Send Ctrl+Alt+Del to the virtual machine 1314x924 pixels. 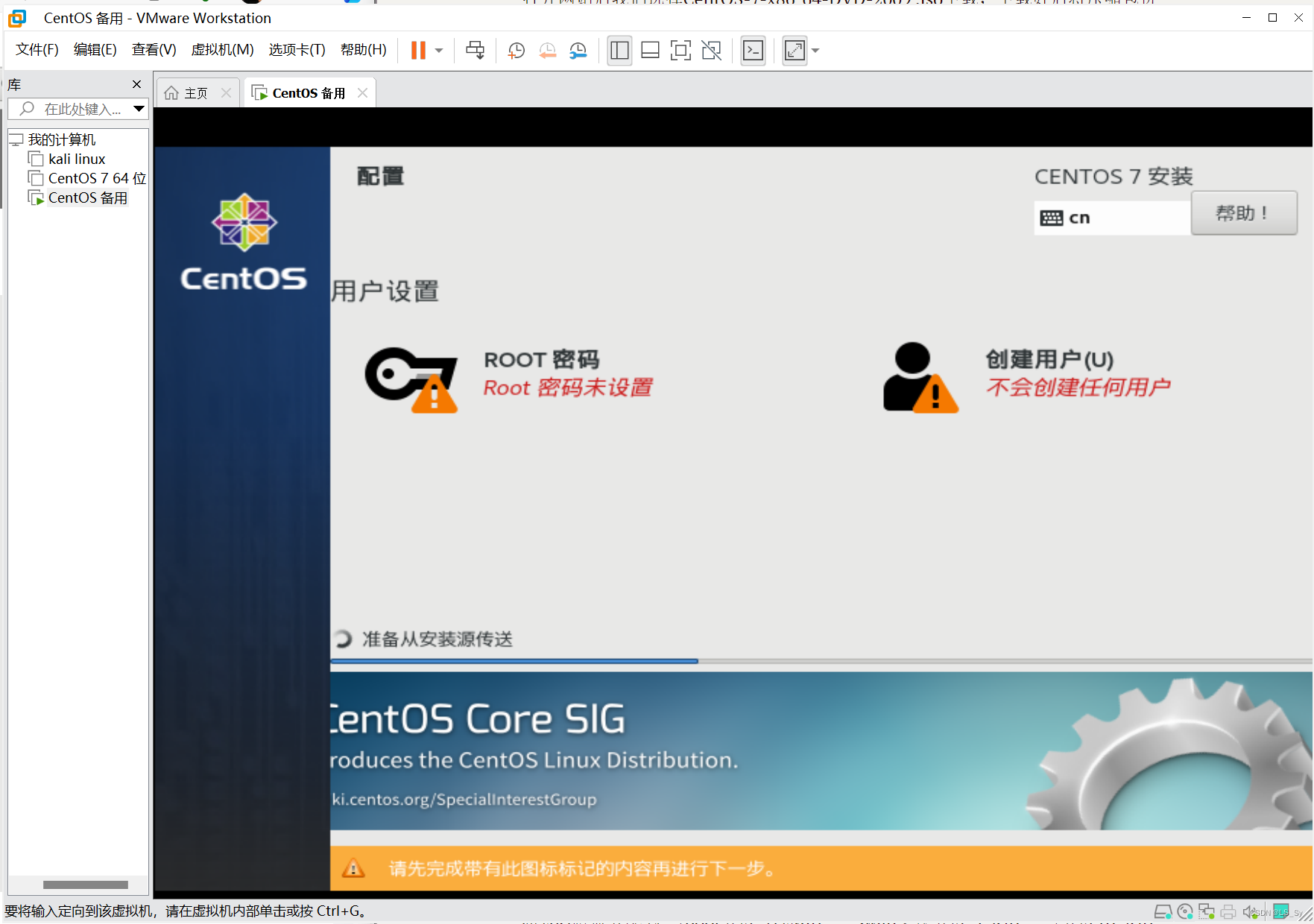475,50
